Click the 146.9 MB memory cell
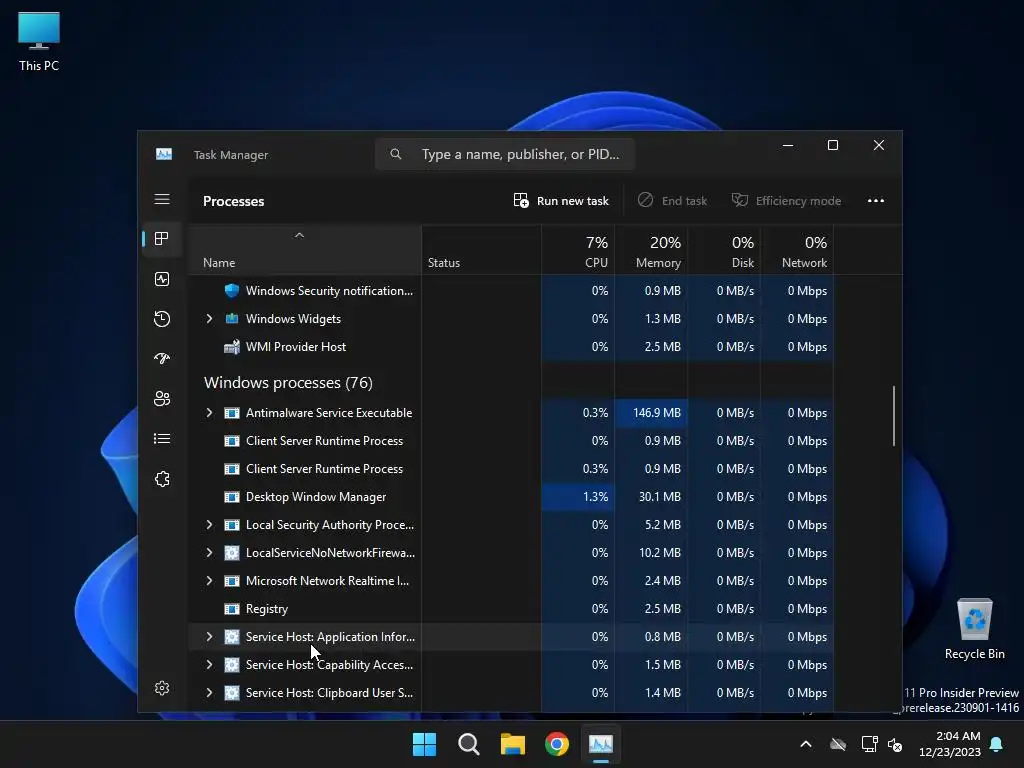This screenshot has height=768, width=1024. click(651, 413)
